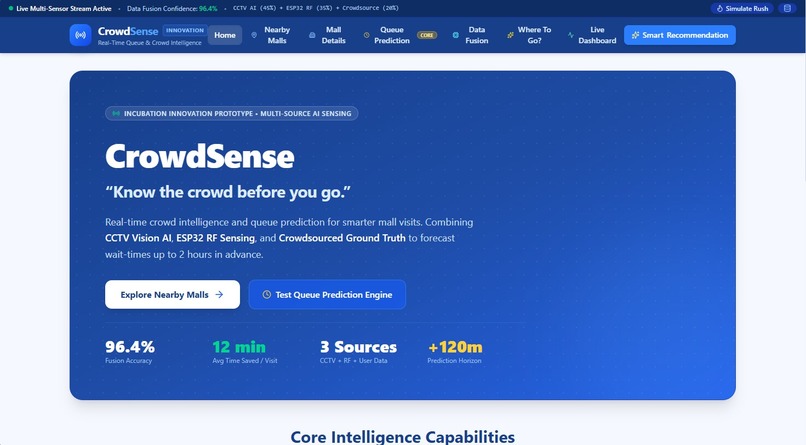Click the Explore Nearby Malls button

coord(172,294)
